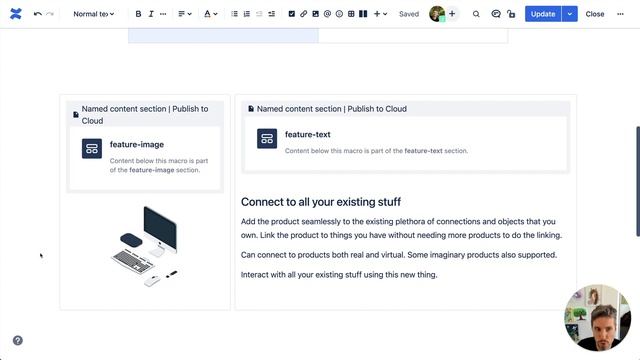Click the heading Connect to all your existing stuff

click(321, 202)
